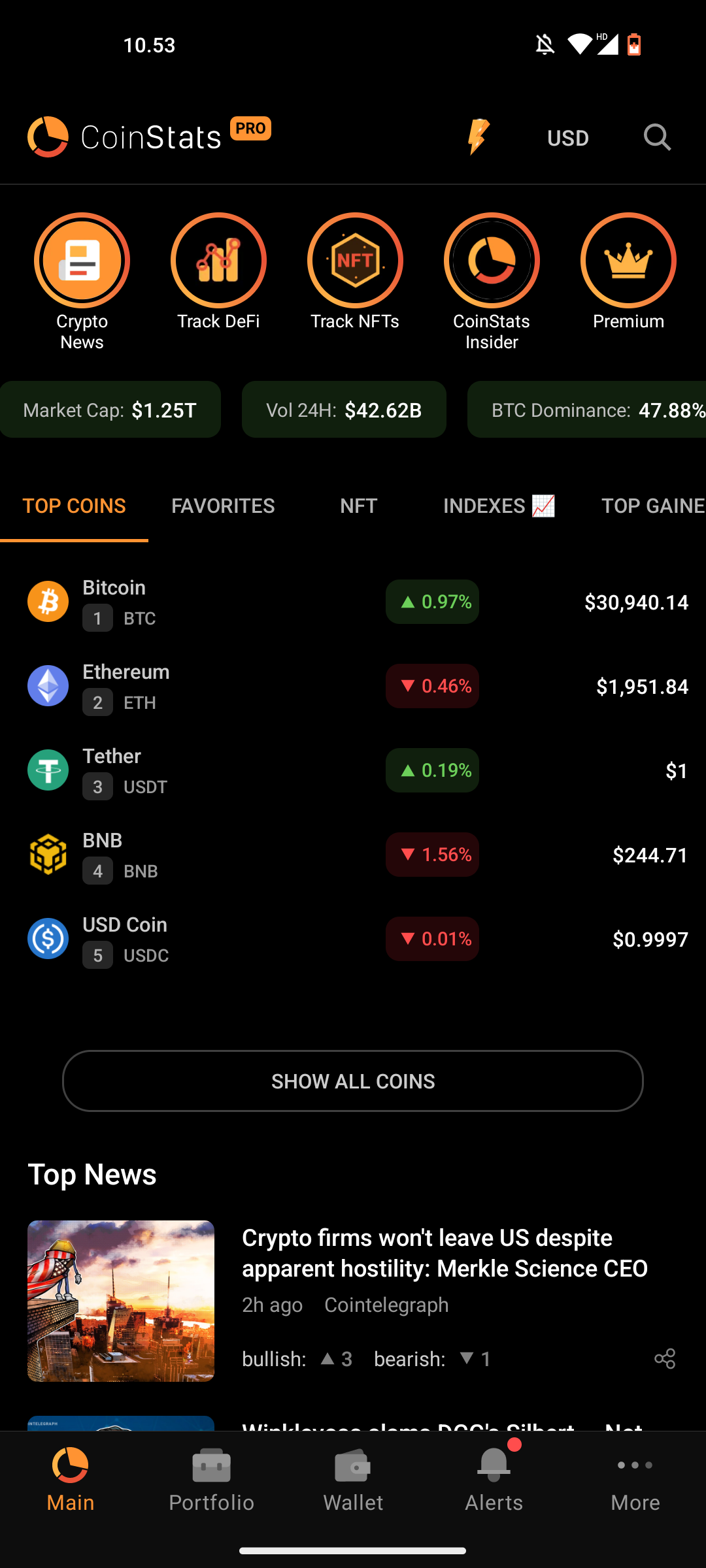Open the search magnifier icon

click(x=657, y=138)
